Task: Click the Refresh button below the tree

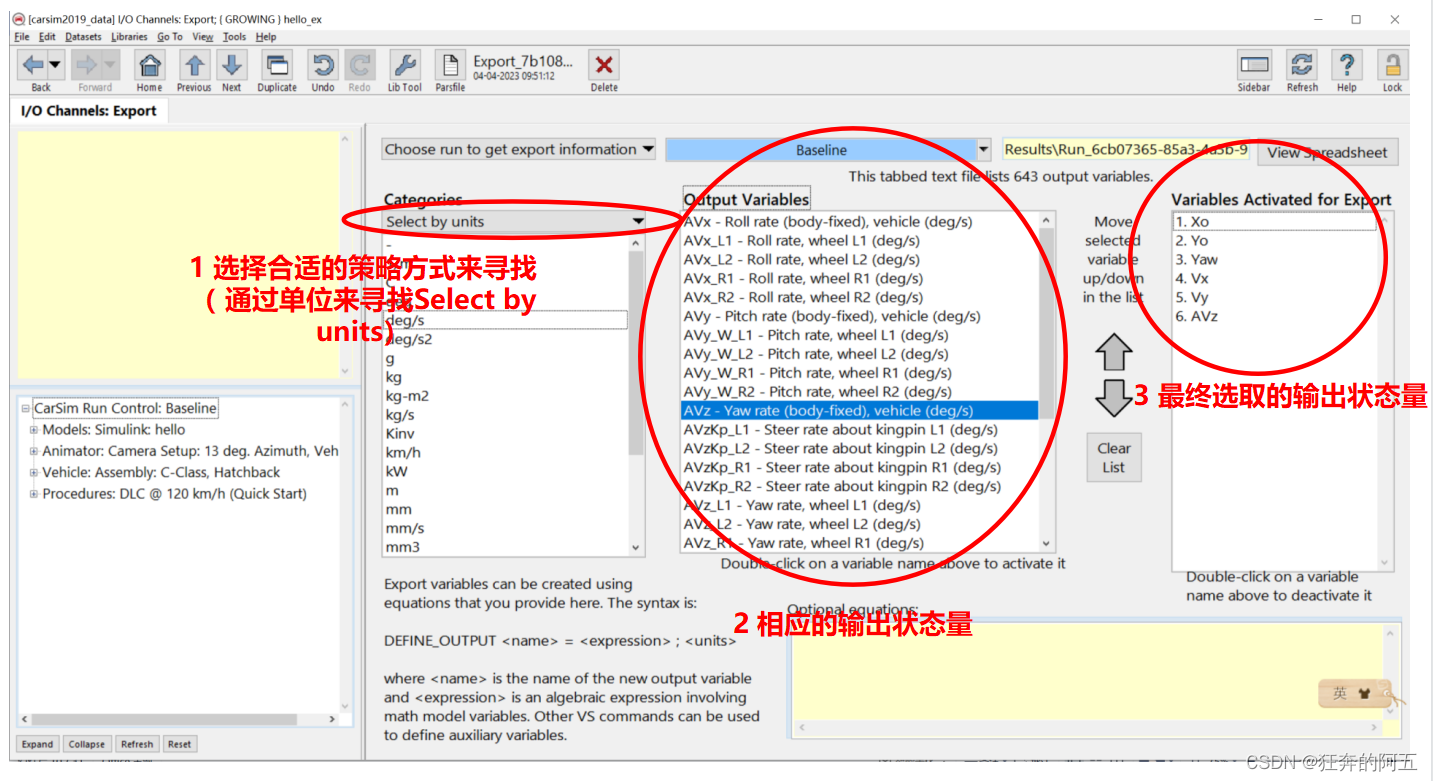Action: [x=137, y=744]
